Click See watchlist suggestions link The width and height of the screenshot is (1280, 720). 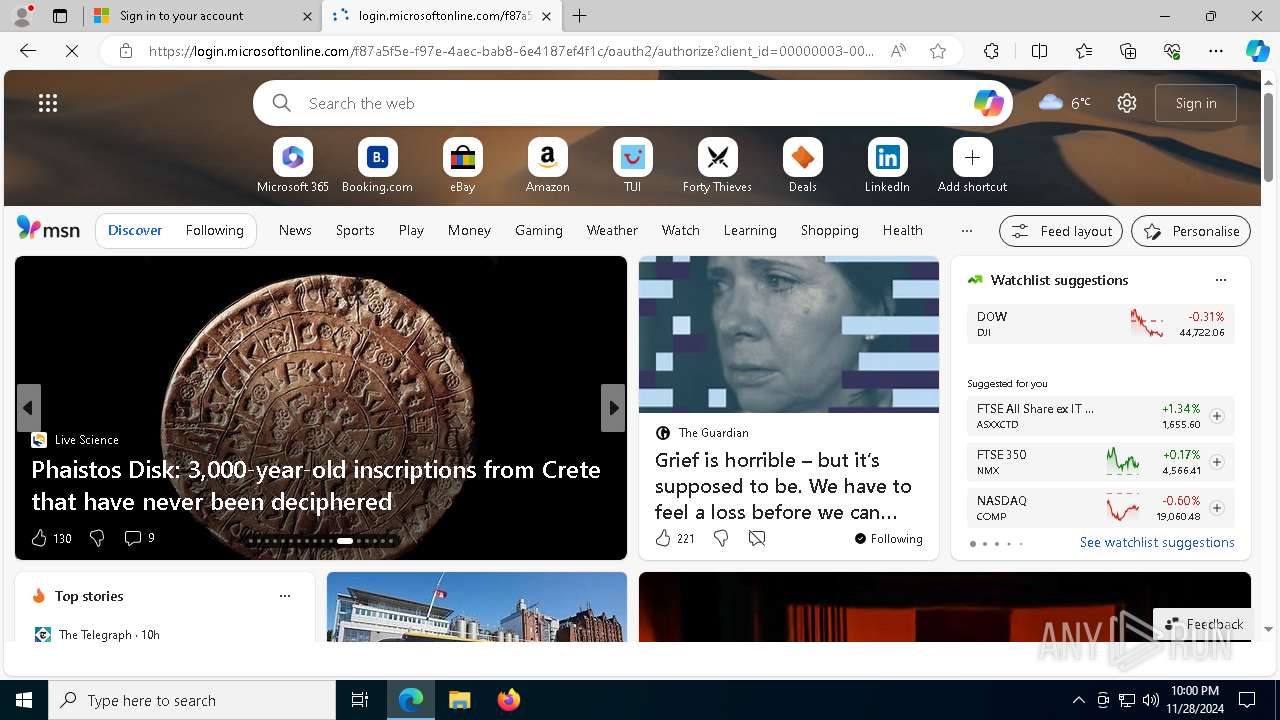(x=1157, y=542)
